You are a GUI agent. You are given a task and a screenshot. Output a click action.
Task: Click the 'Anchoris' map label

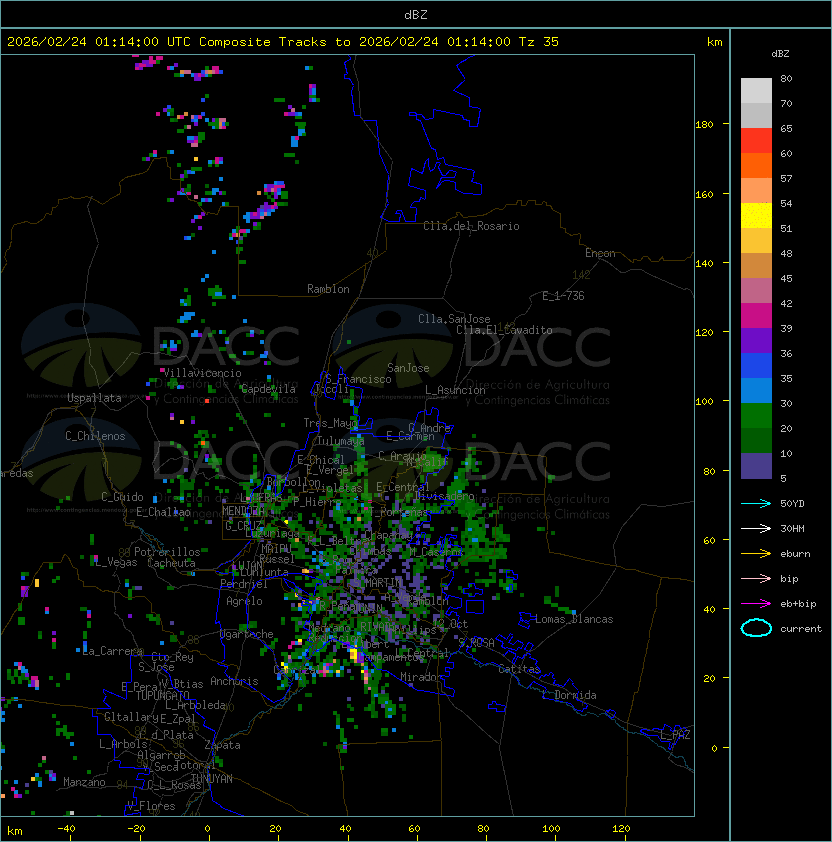coord(234,681)
